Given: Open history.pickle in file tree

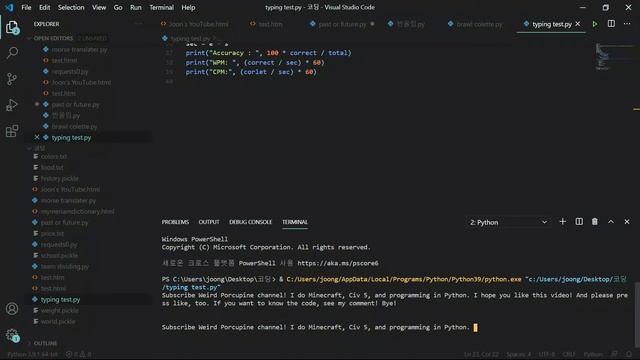Looking at the screenshot, I should coord(60,178).
